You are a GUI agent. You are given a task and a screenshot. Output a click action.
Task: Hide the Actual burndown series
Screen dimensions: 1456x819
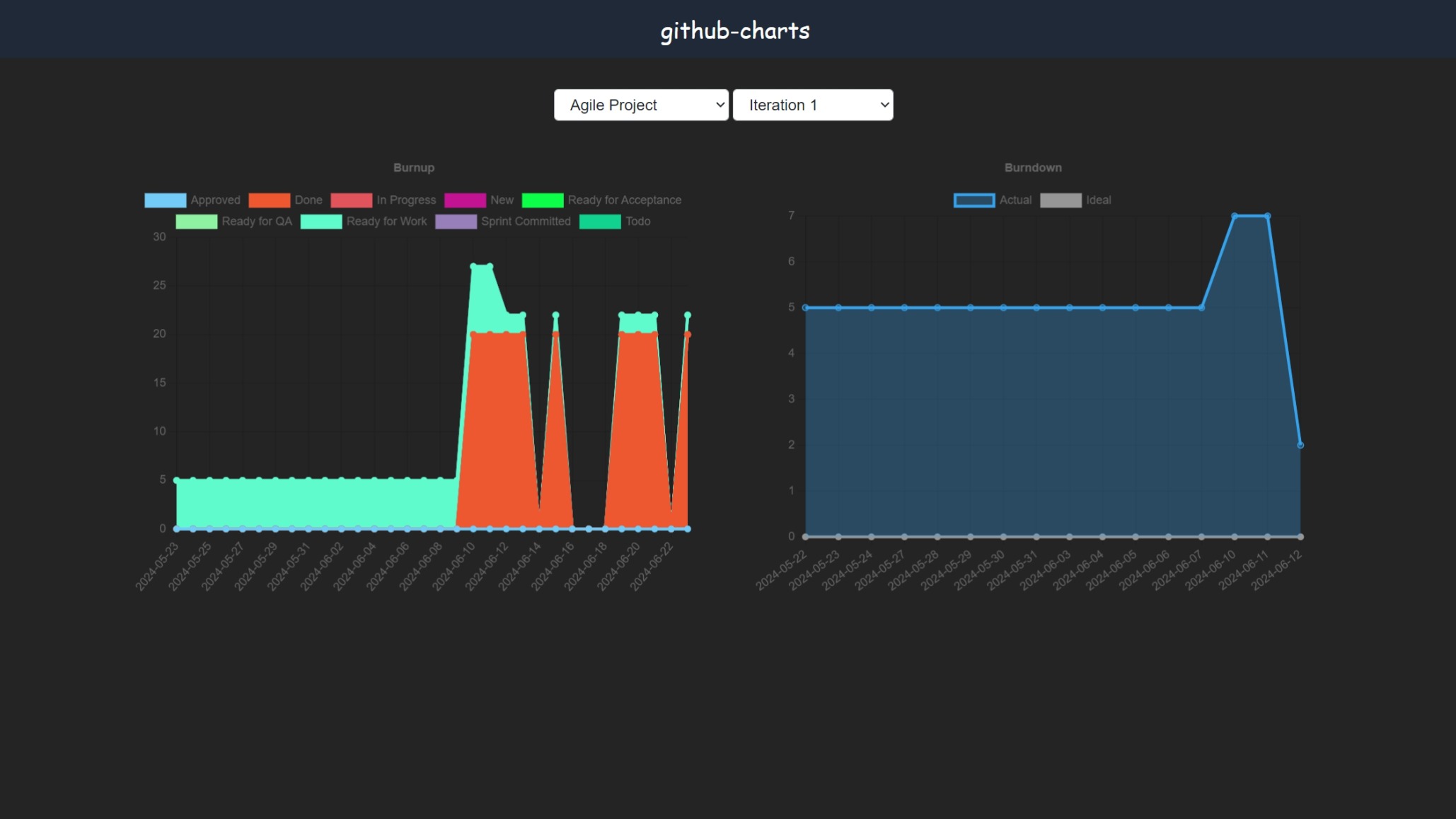[974, 200]
